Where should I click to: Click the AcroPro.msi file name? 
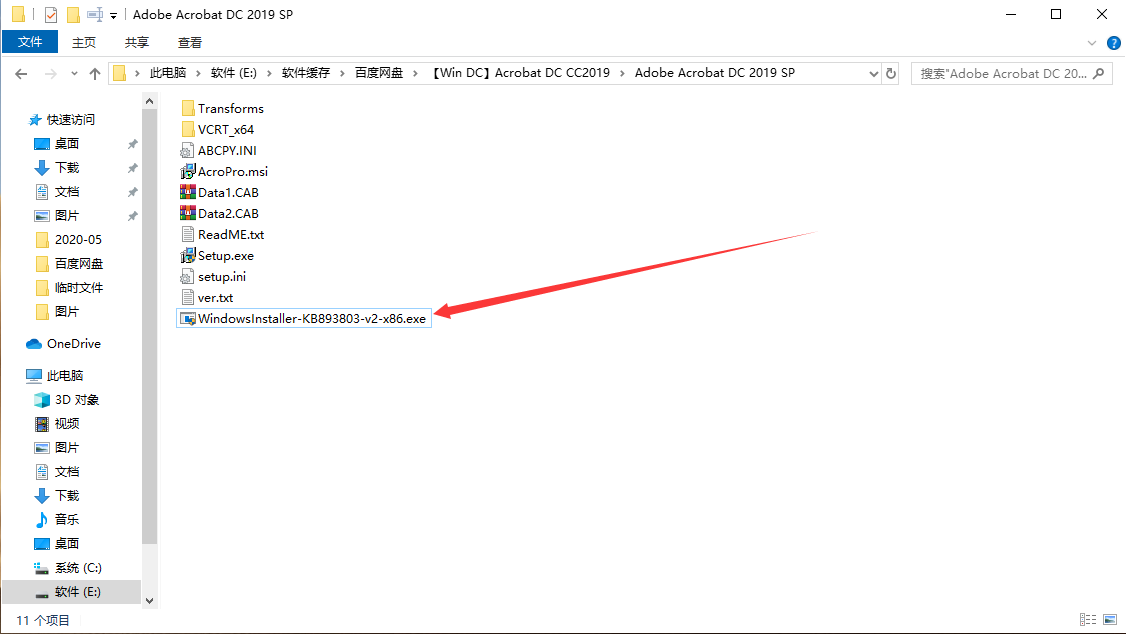(233, 172)
